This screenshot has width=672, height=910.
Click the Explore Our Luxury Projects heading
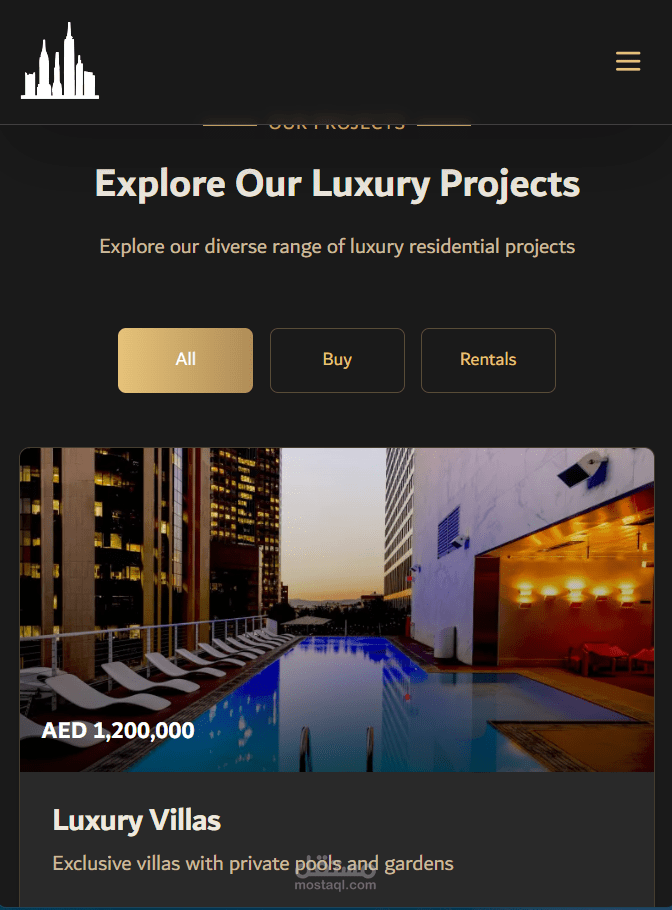pos(337,183)
